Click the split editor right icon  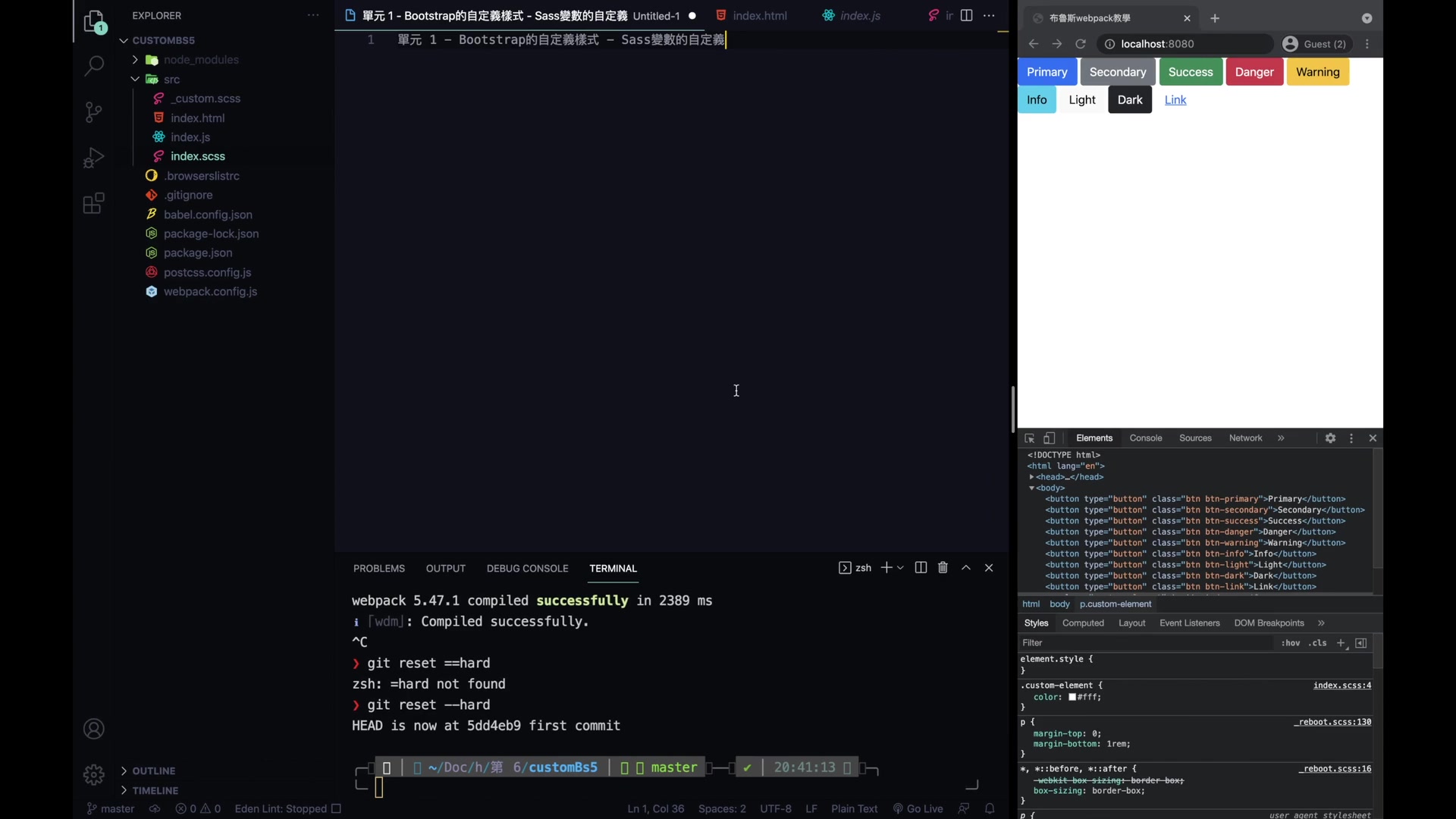(x=966, y=15)
